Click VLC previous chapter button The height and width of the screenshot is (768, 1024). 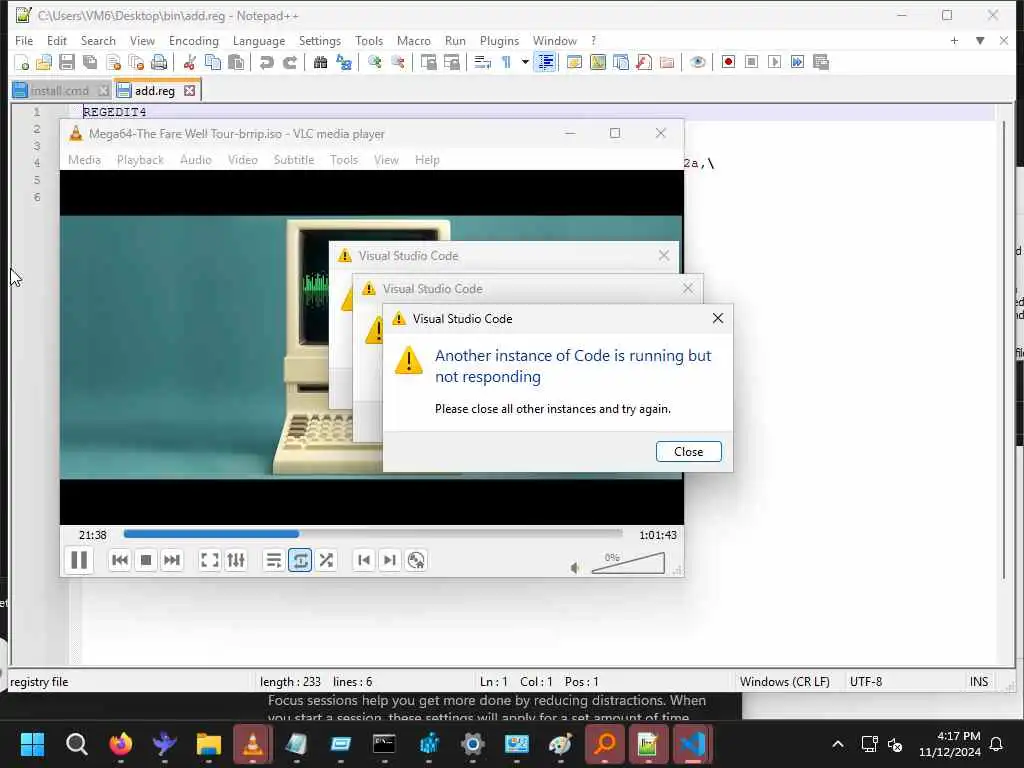[x=364, y=560]
